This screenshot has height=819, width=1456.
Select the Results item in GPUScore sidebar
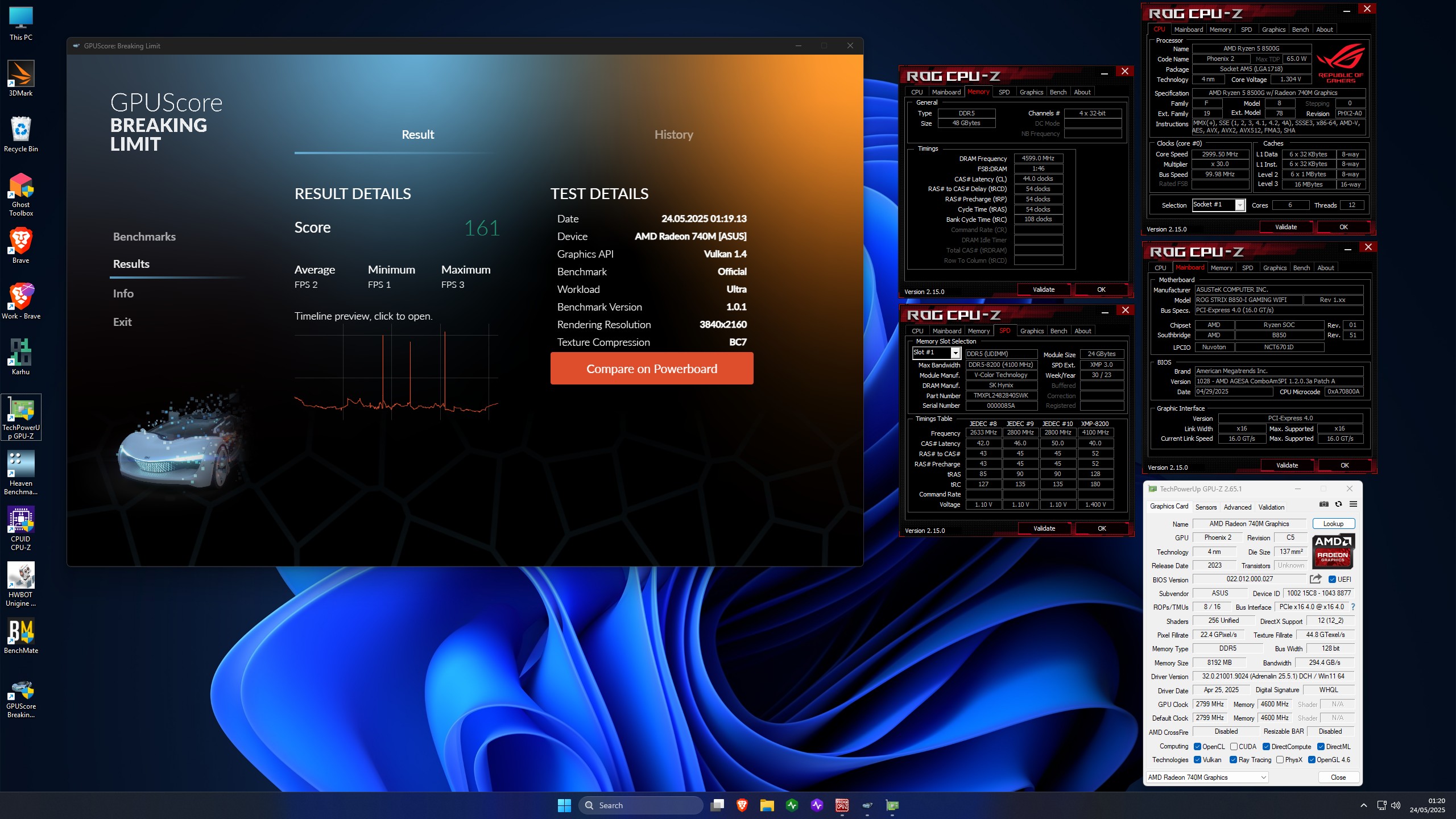(x=131, y=264)
